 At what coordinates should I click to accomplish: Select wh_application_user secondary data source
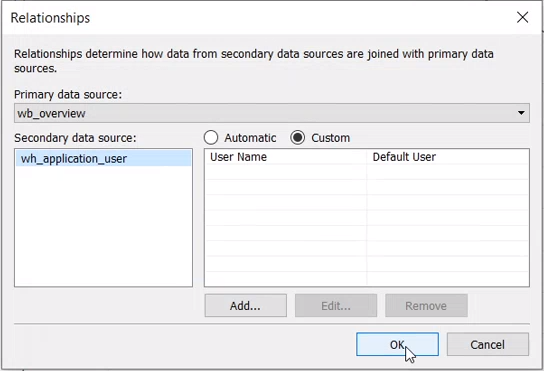click(103, 159)
